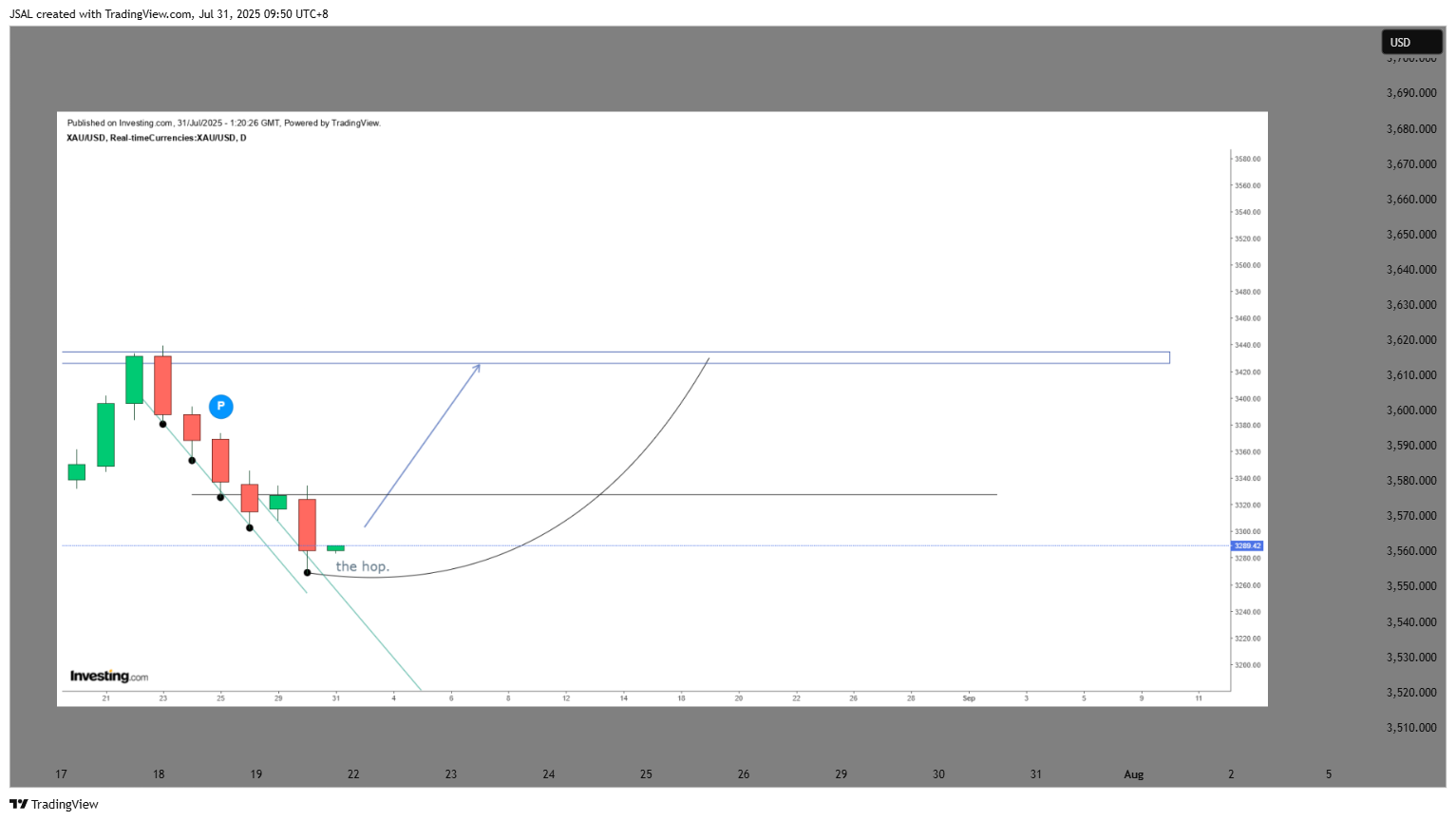The height and width of the screenshot is (821, 1456).
Task: Click the 3400.00 label on embedded chart scale
Action: pyautogui.click(x=1248, y=398)
